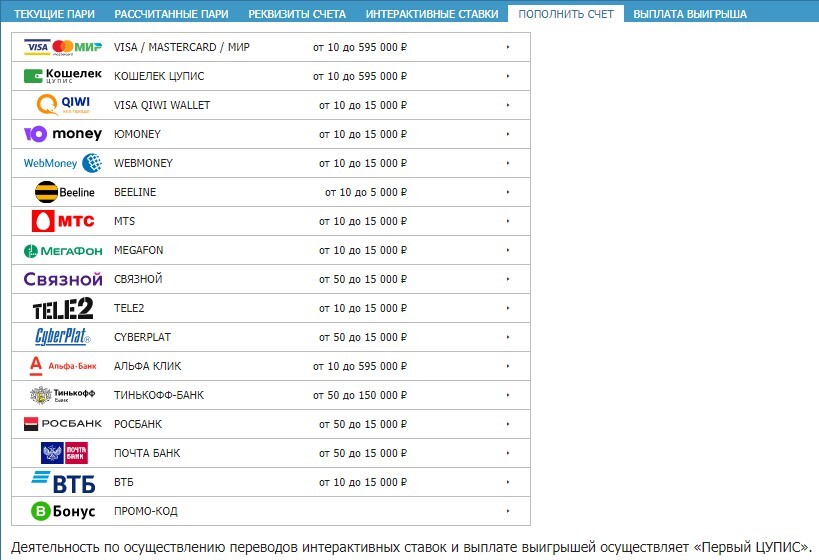Image resolution: width=819 pixels, height=560 pixels.
Task: Expand the MTS row arrow
Action: [x=508, y=221]
